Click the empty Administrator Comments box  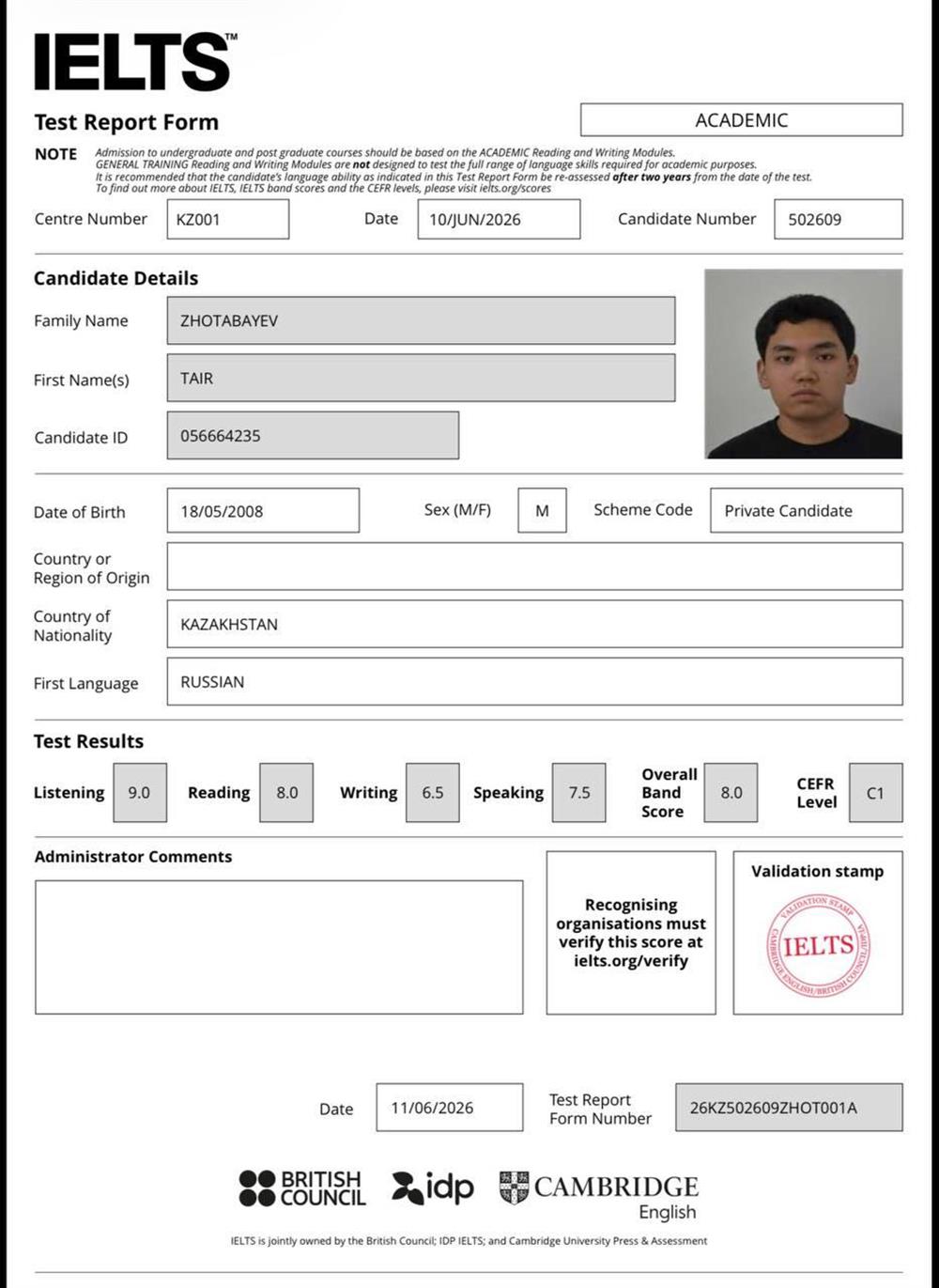279,947
